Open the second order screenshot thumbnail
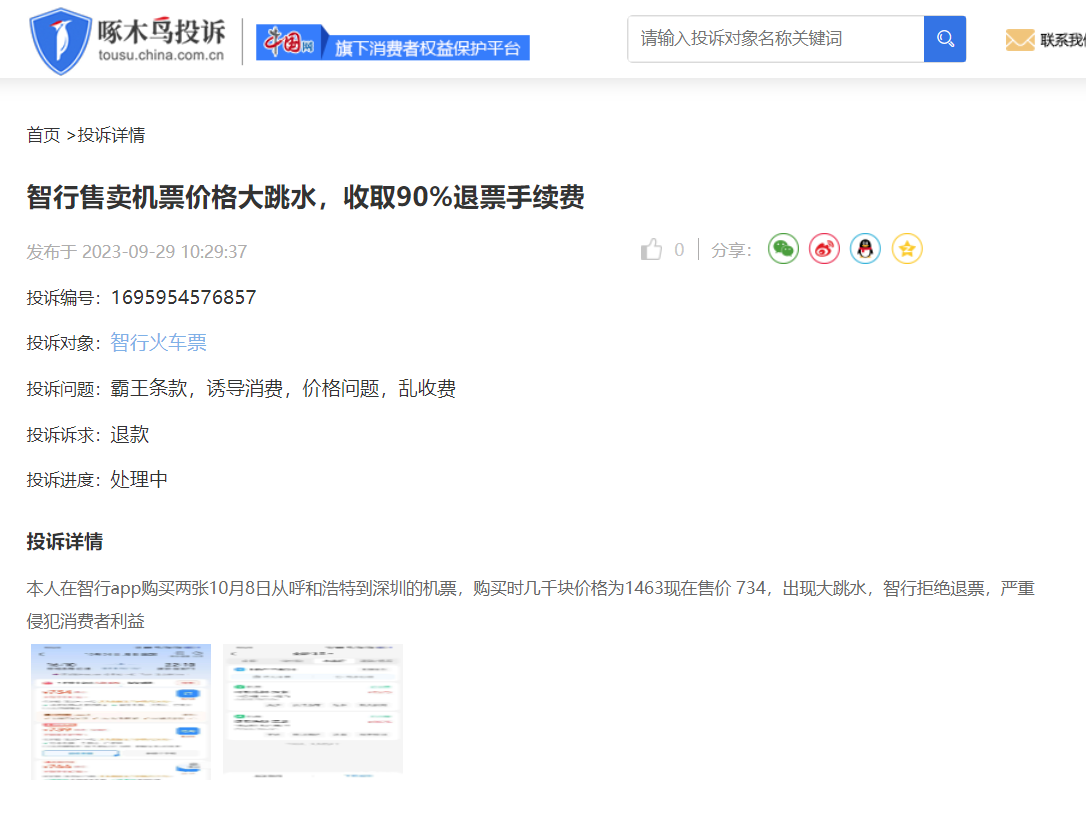 pyautogui.click(x=312, y=709)
